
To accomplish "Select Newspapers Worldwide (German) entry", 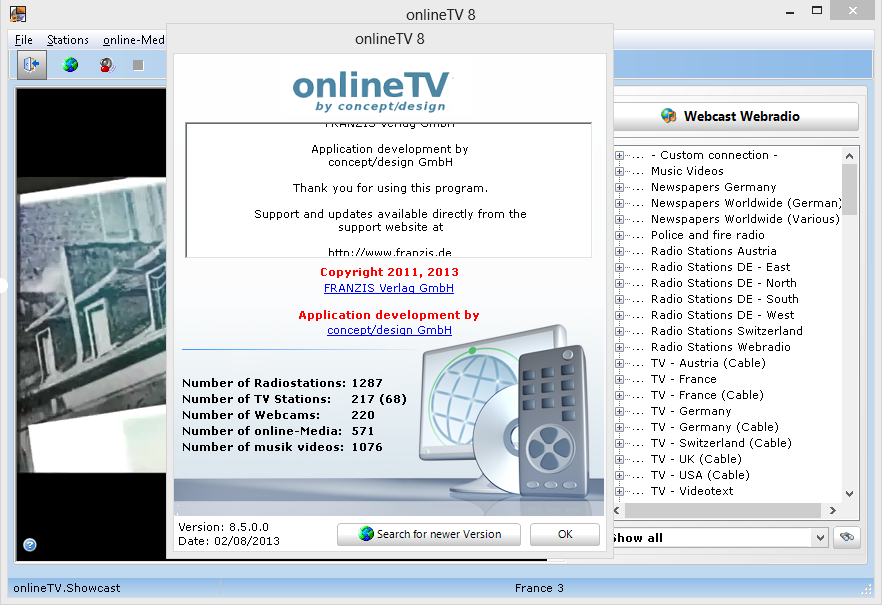I will coord(746,203).
